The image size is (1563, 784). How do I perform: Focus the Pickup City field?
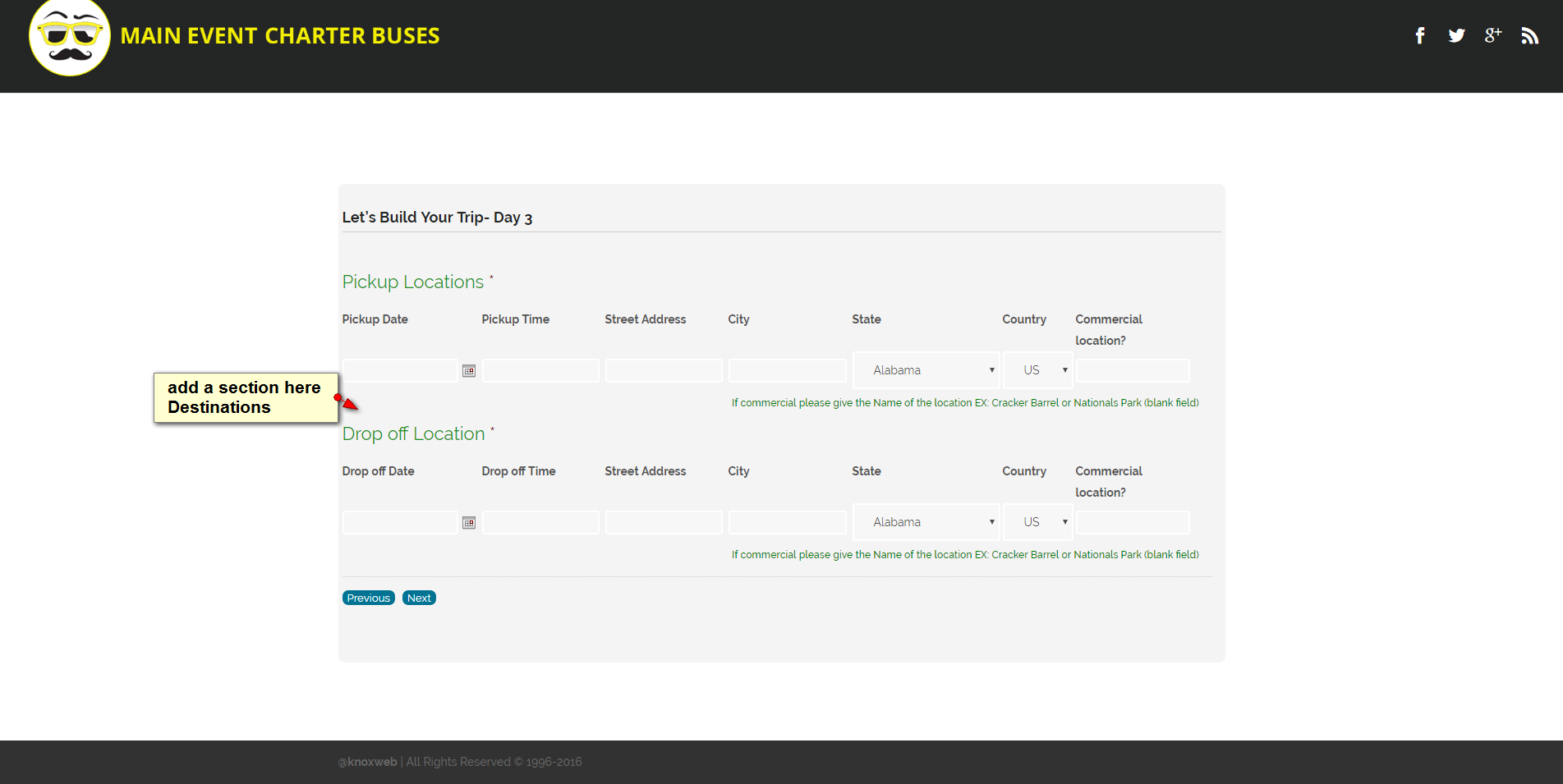coord(788,370)
